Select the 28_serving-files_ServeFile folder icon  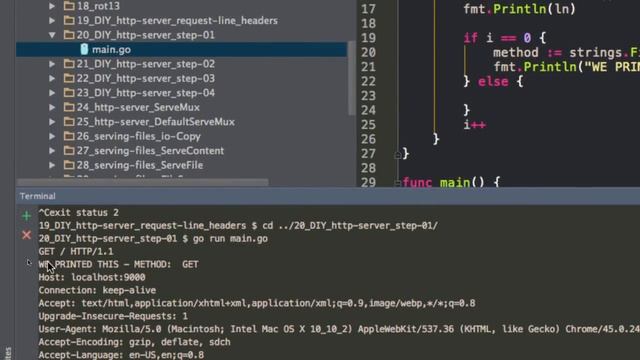tap(69, 165)
